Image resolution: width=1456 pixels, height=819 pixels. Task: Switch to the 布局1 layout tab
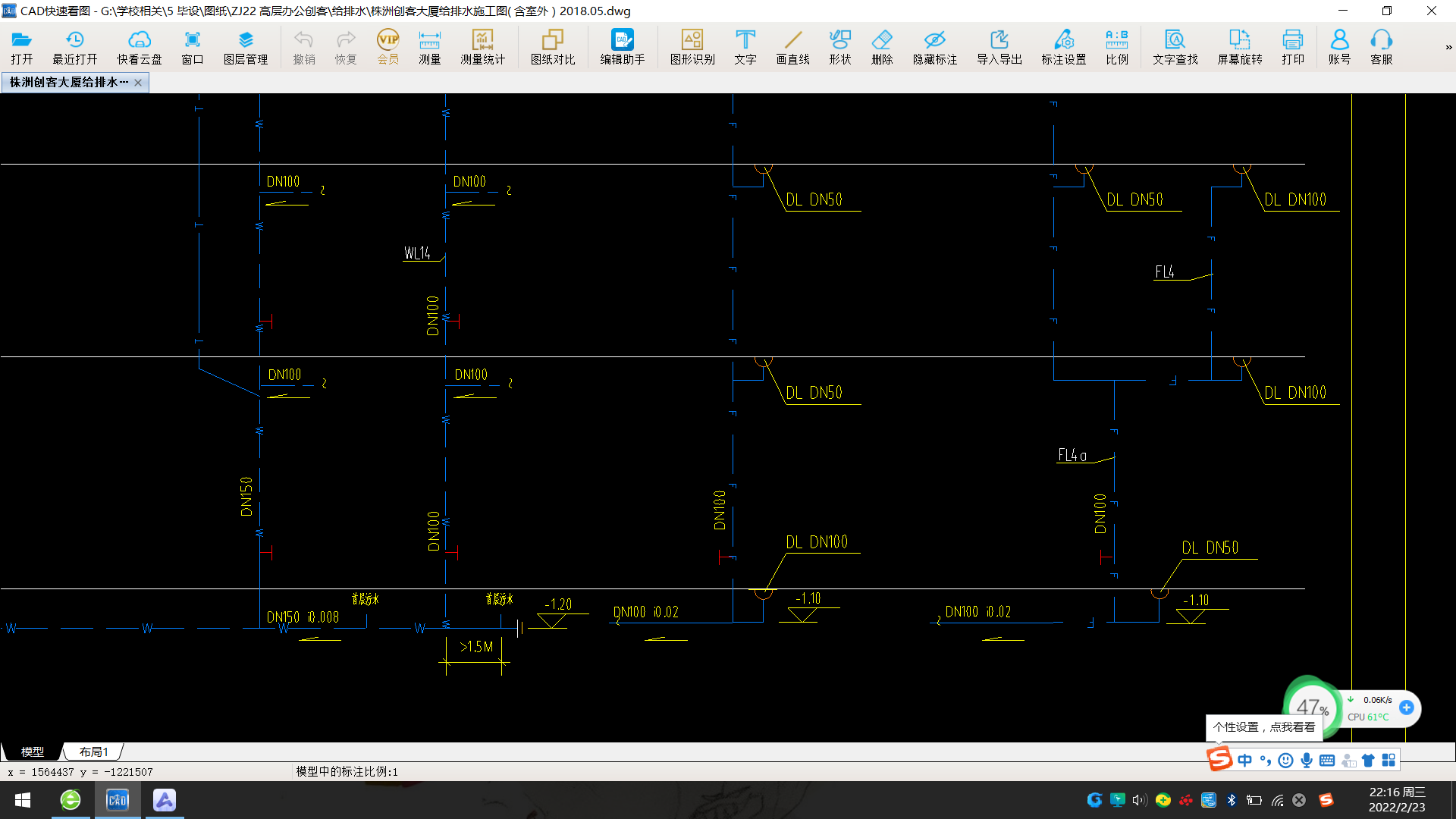[x=93, y=752]
